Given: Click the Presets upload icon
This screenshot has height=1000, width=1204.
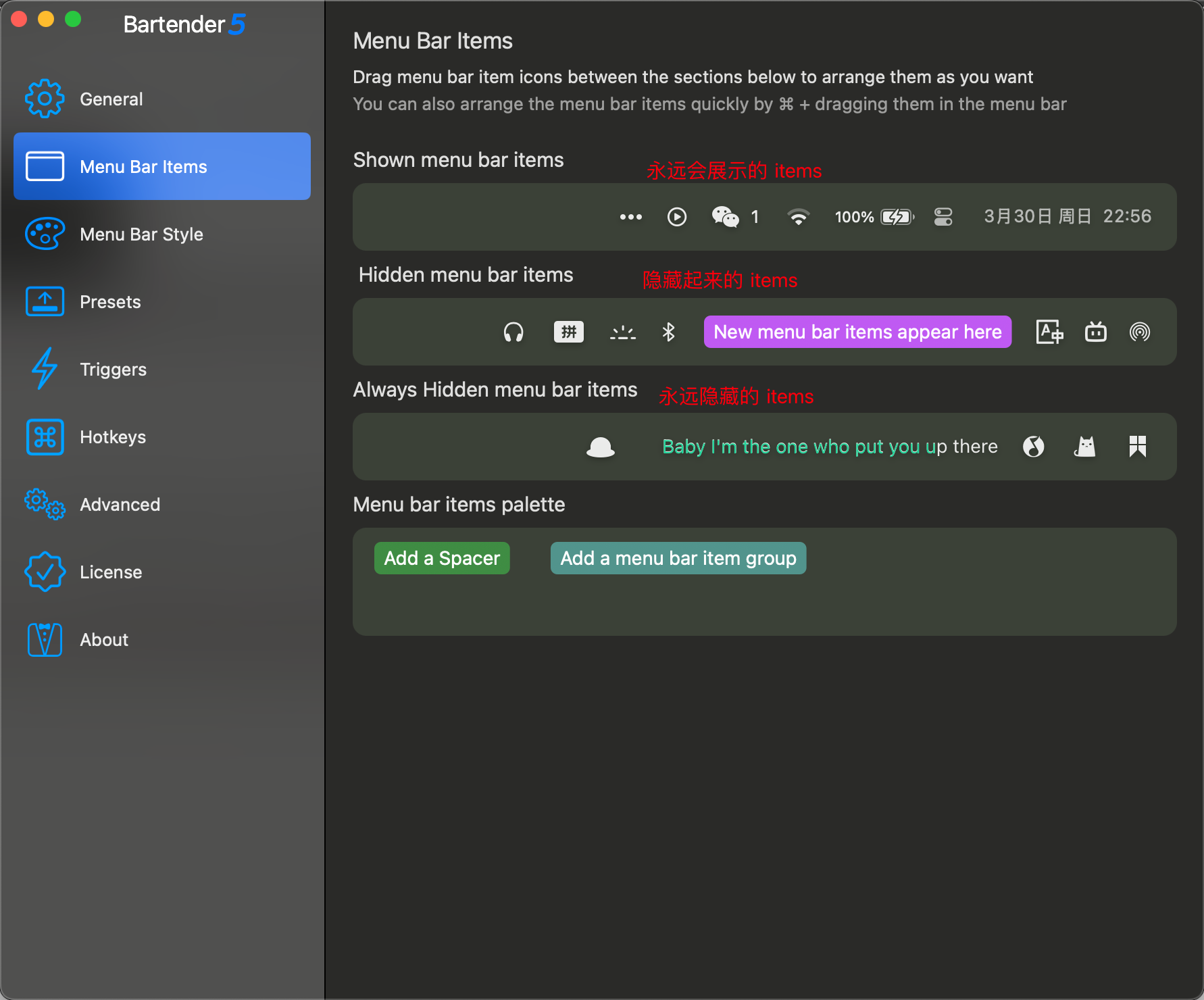Looking at the screenshot, I should pos(45,301).
